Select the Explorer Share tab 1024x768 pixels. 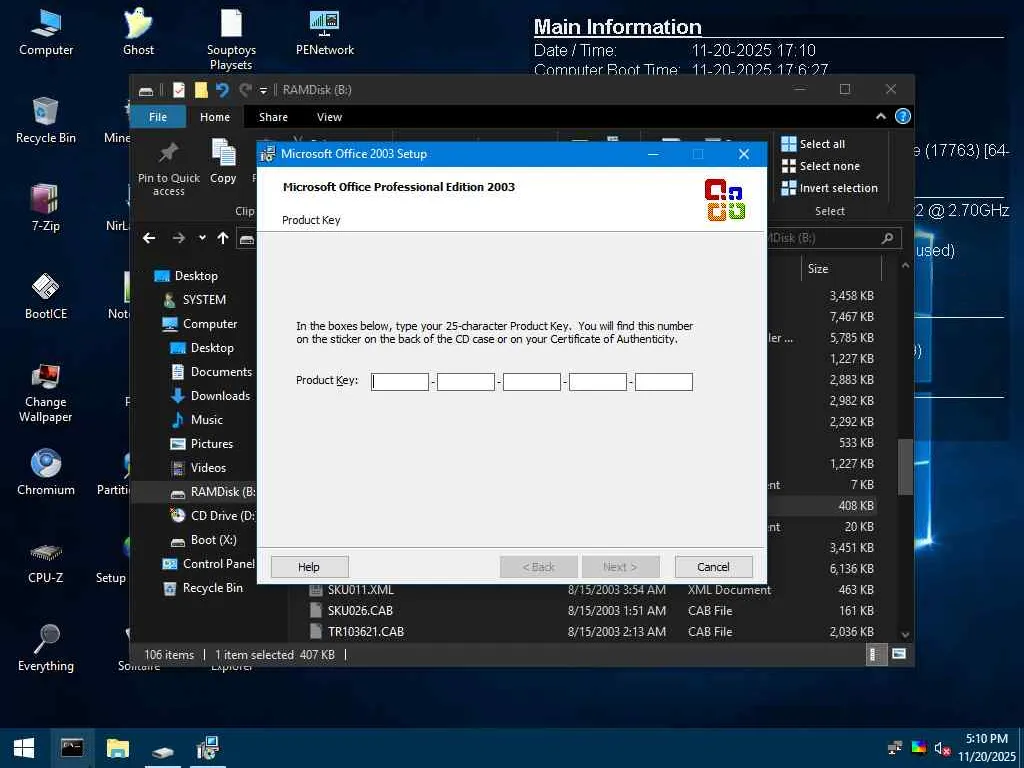[x=273, y=117]
